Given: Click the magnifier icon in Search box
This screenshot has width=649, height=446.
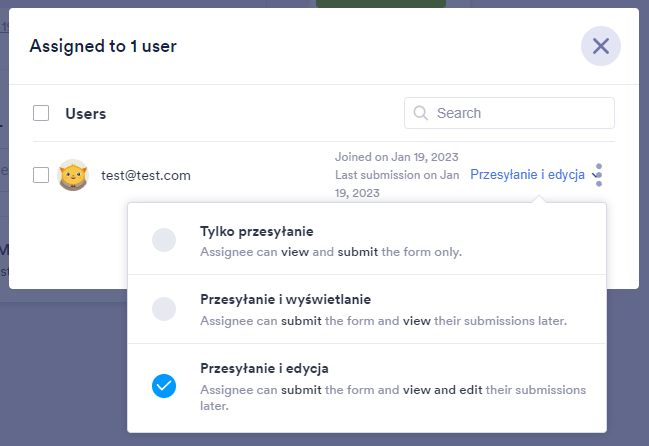Looking at the screenshot, I should click(420, 113).
